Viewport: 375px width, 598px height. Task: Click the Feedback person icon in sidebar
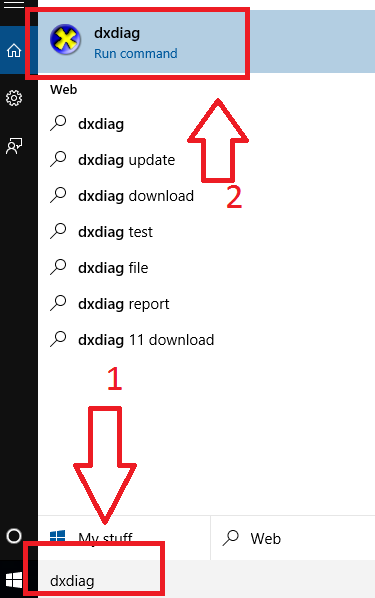click(14, 146)
